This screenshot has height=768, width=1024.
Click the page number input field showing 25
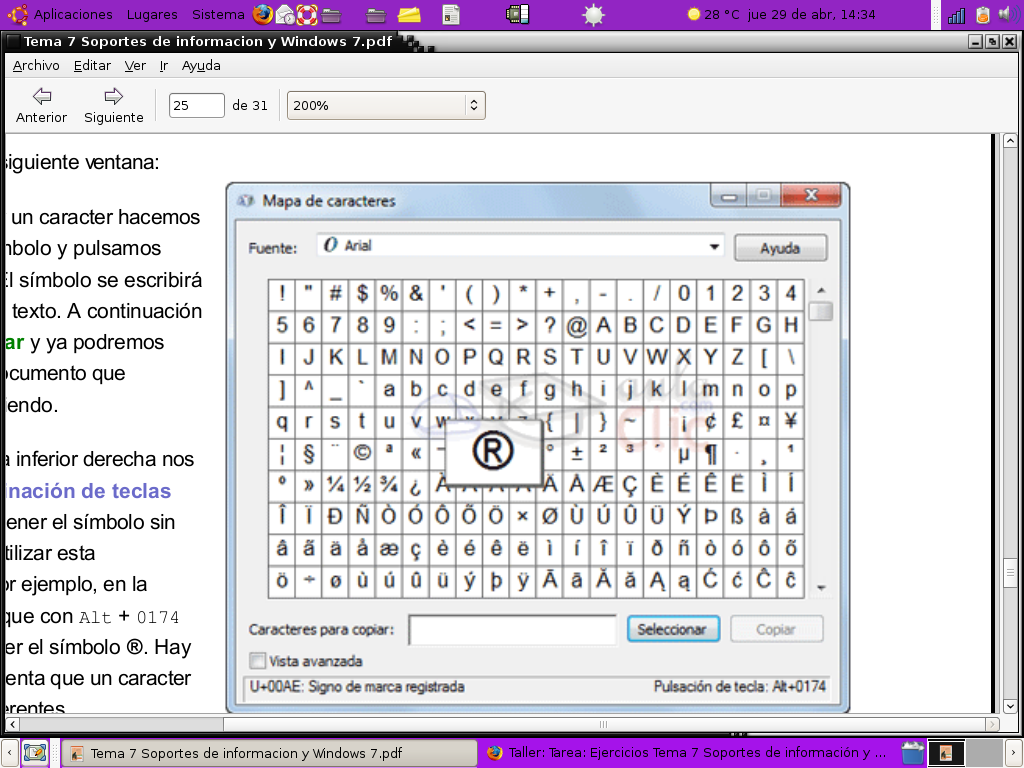pos(196,104)
